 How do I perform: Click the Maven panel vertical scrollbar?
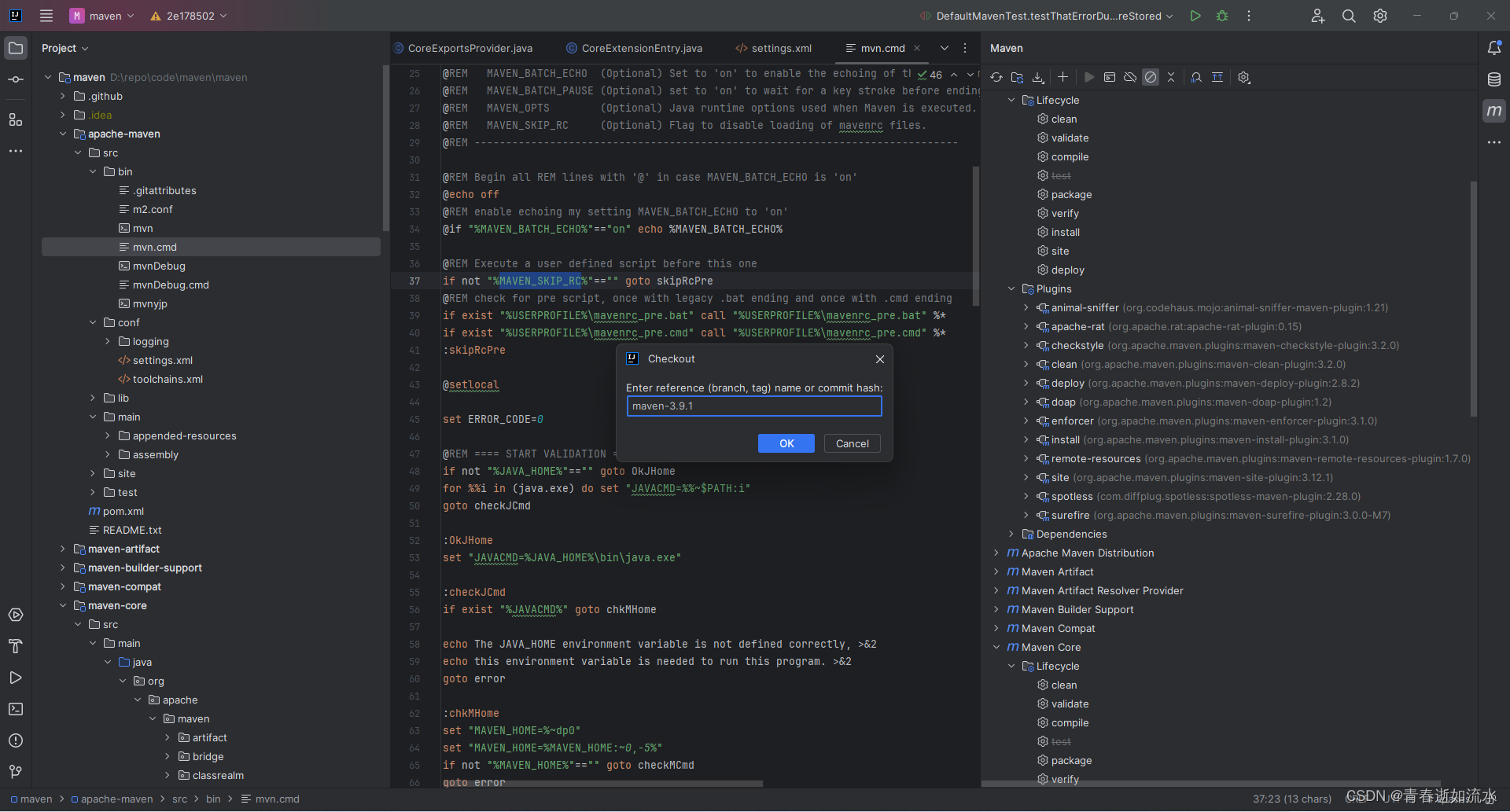pyautogui.click(x=1473, y=299)
